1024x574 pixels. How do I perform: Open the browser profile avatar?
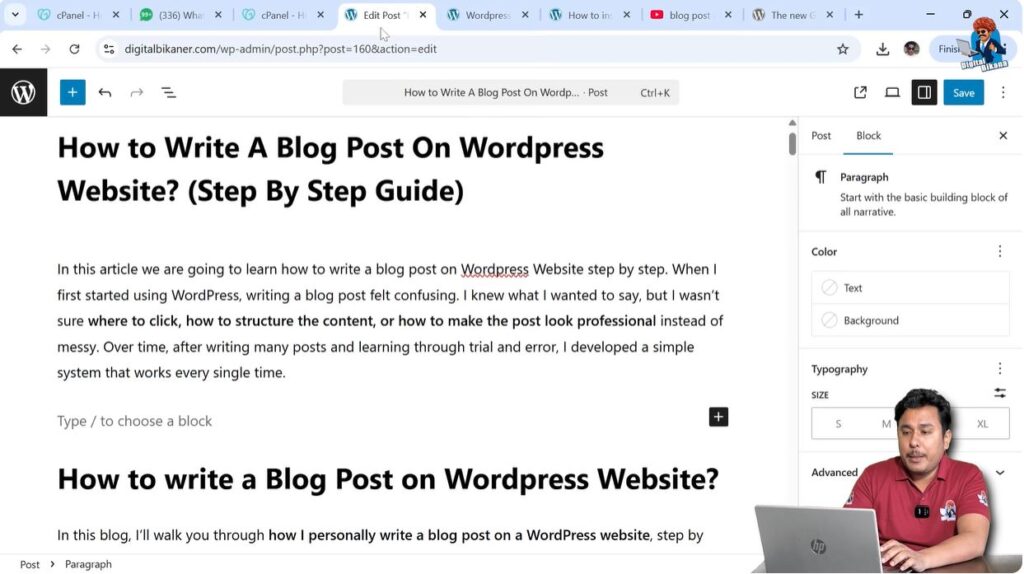(x=912, y=49)
